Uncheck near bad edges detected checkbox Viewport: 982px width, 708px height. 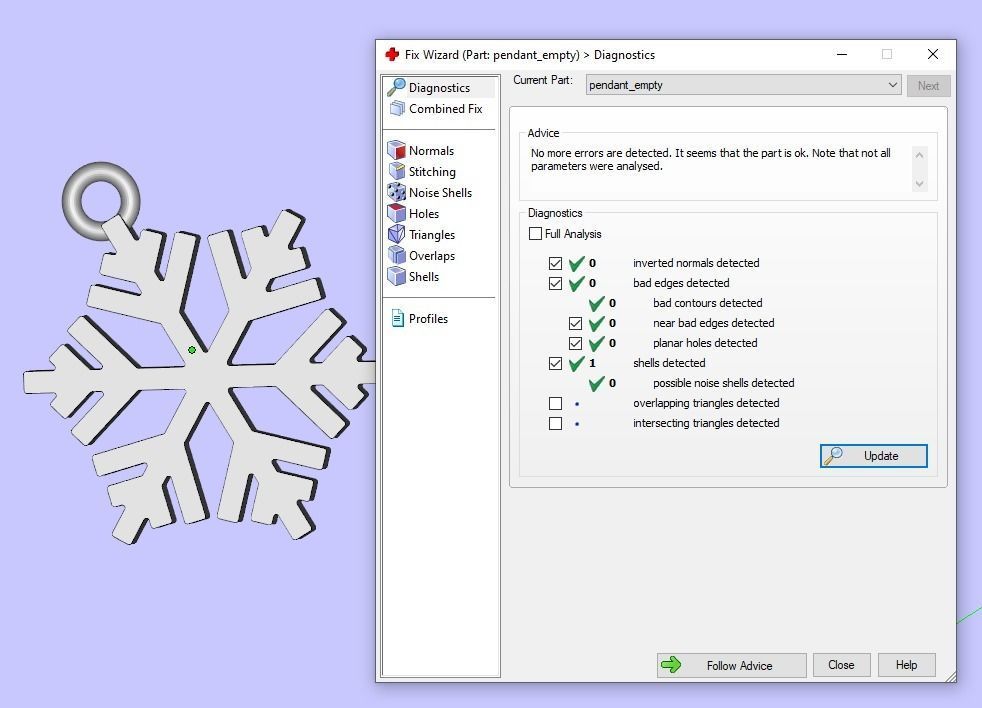[576, 323]
